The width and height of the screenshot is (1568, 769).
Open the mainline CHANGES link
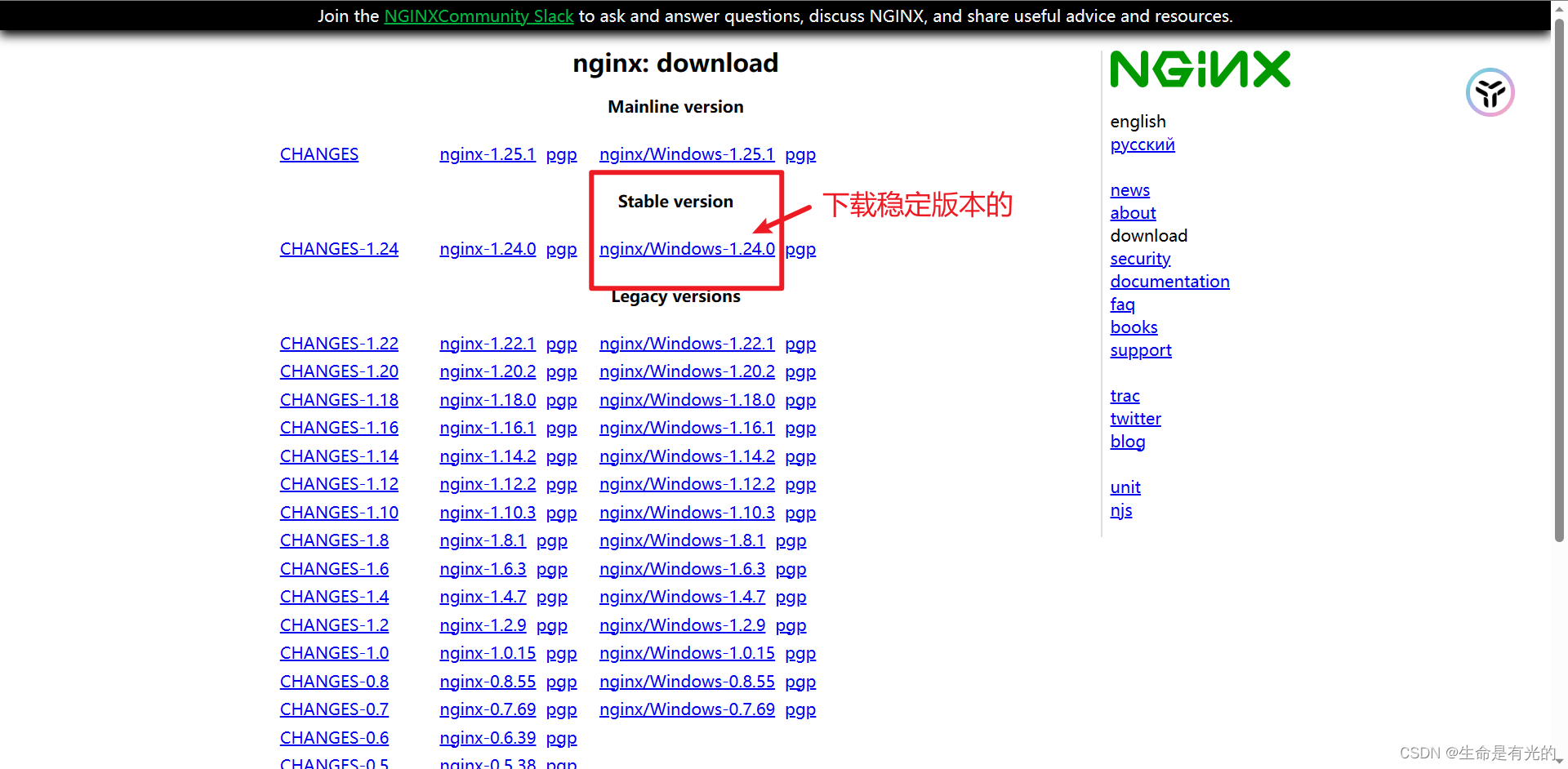pyautogui.click(x=319, y=154)
